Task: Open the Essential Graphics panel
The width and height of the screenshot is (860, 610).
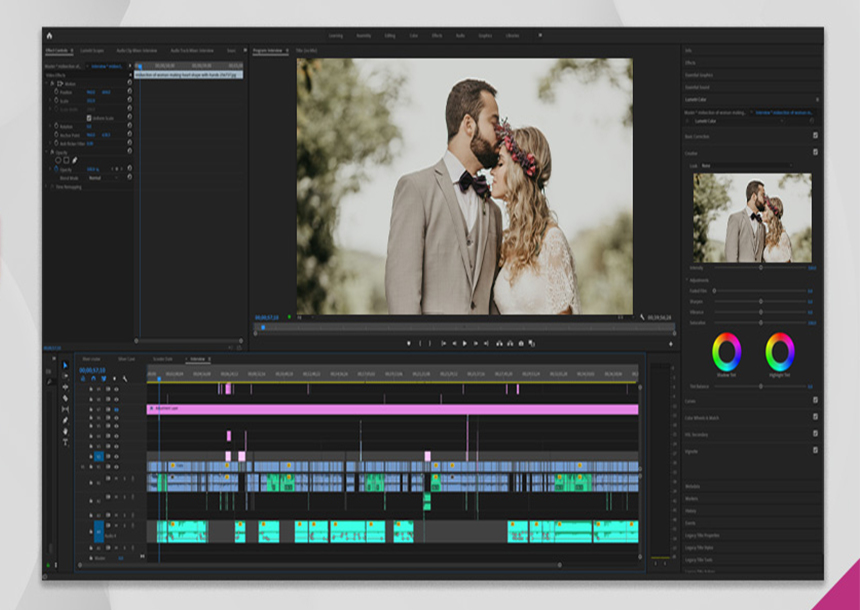Action: (x=700, y=75)
